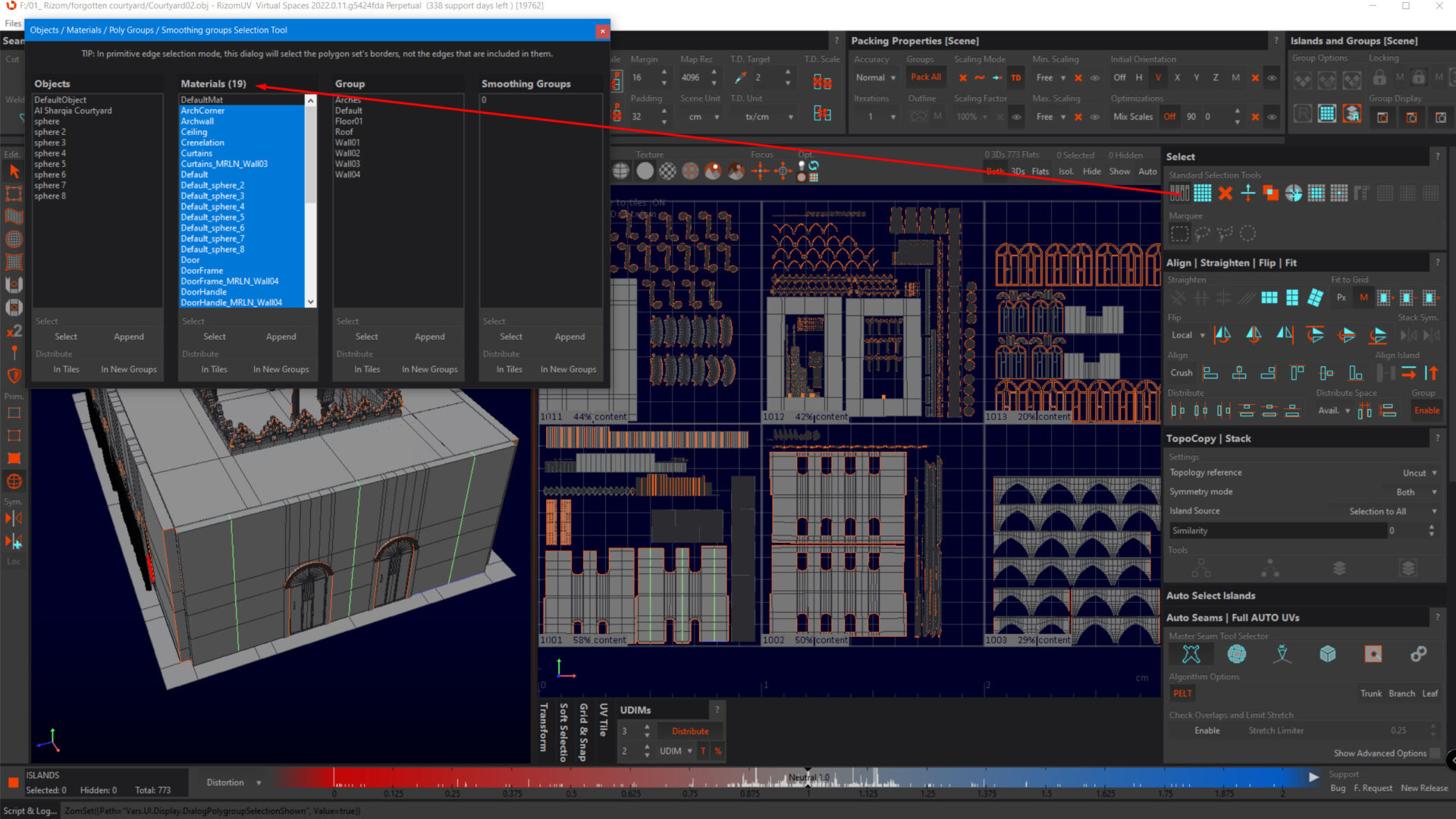This screenshot has height=819, width=1456.
Task: Select ArchCorner in the Materials list
Action: coord(202,111)
